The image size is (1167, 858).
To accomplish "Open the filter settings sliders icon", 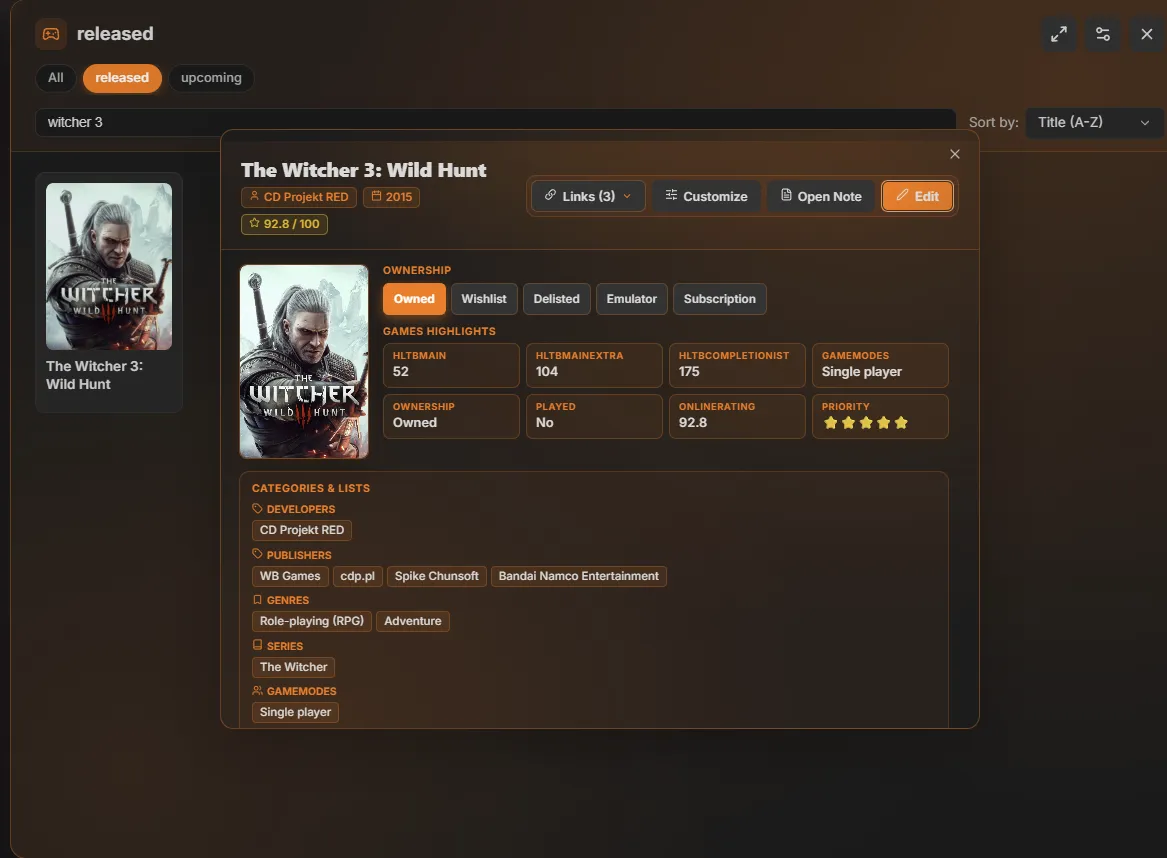I will (1102, 34).
